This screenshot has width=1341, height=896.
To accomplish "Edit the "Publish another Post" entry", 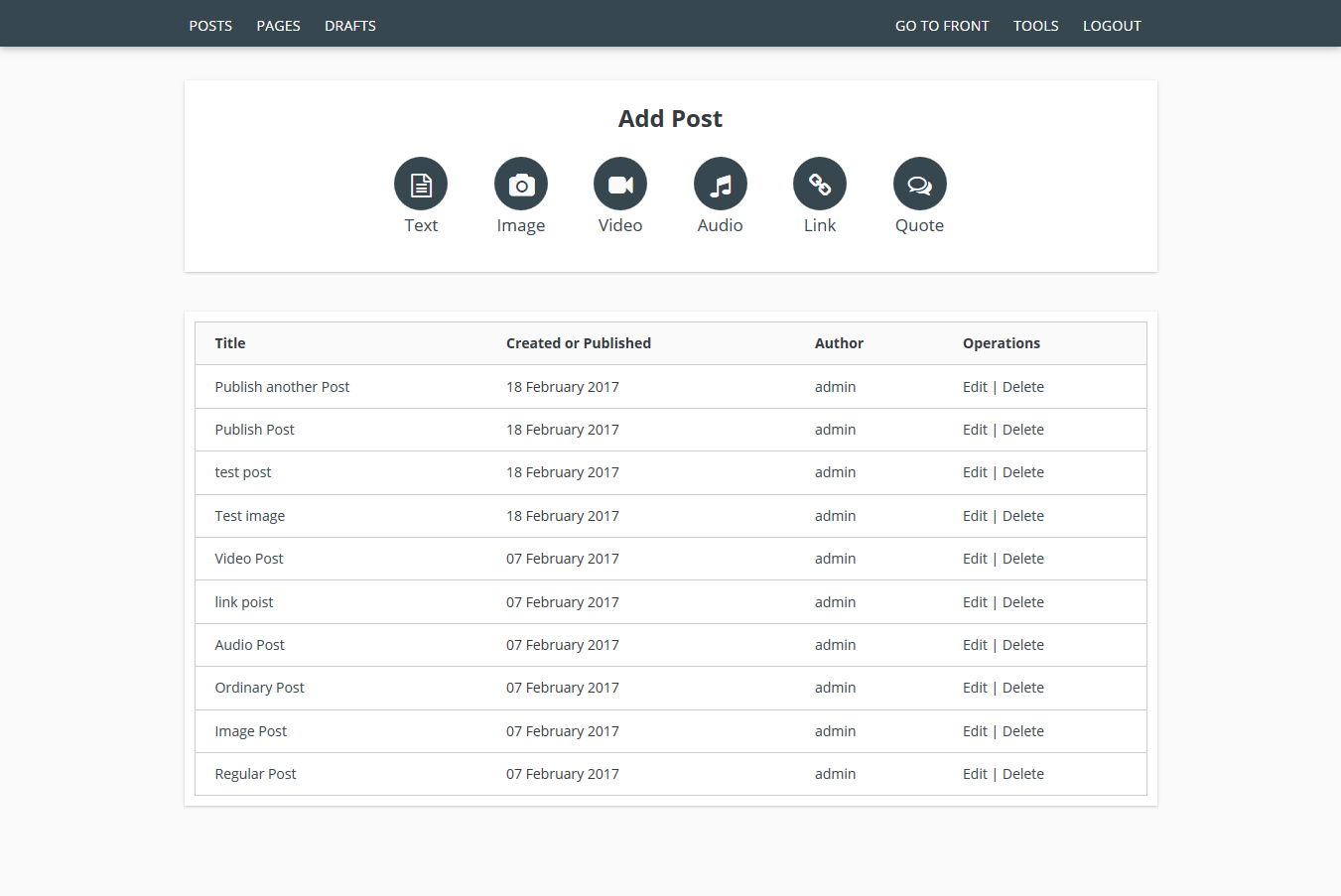I will point(975,387).
